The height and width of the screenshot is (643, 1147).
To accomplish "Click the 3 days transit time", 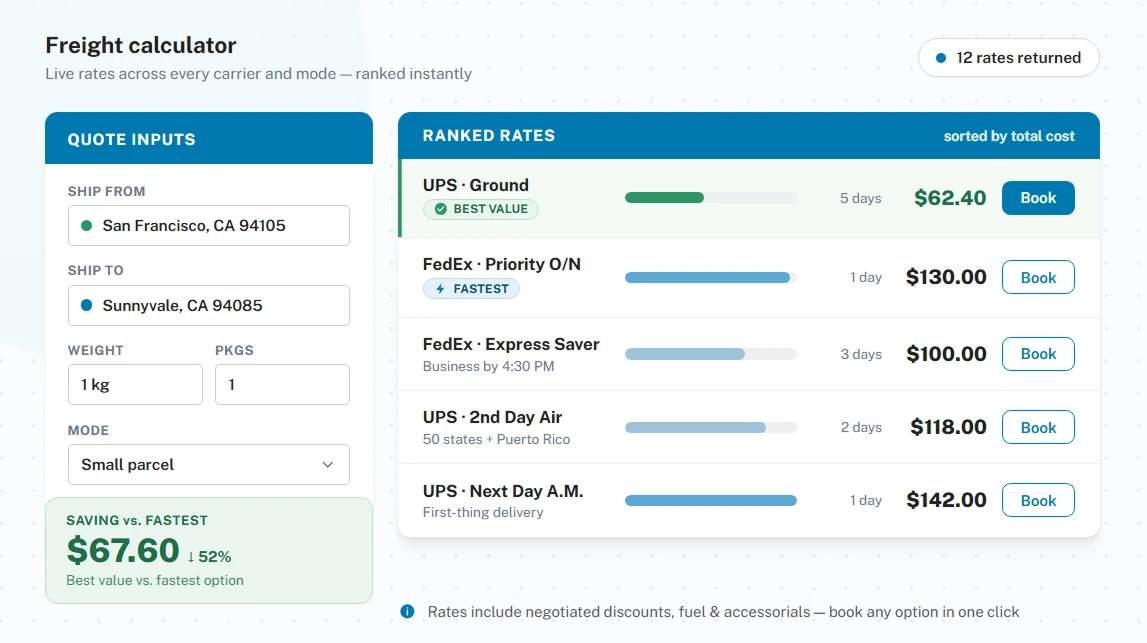I will pyautogui.click(x=860, y=354).
